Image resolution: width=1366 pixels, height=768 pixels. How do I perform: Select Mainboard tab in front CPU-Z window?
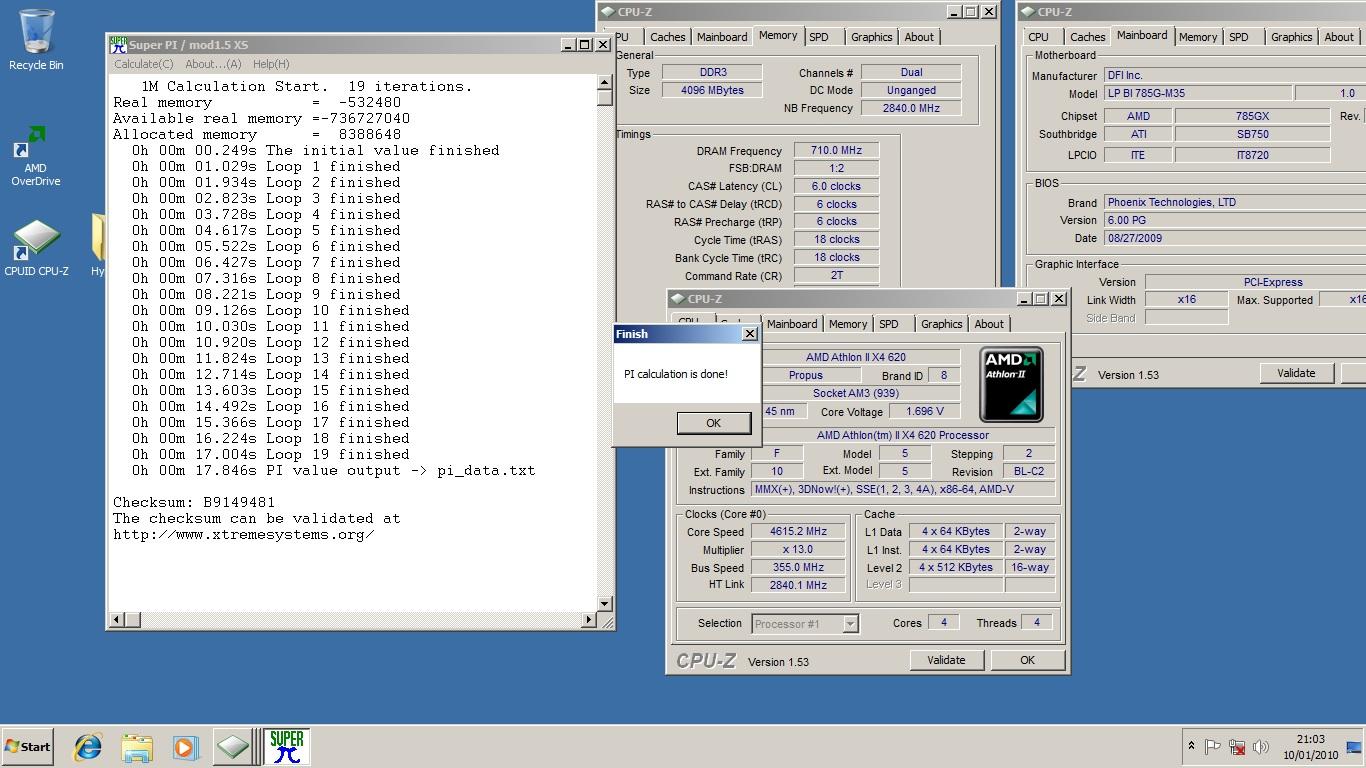[792, 324]
